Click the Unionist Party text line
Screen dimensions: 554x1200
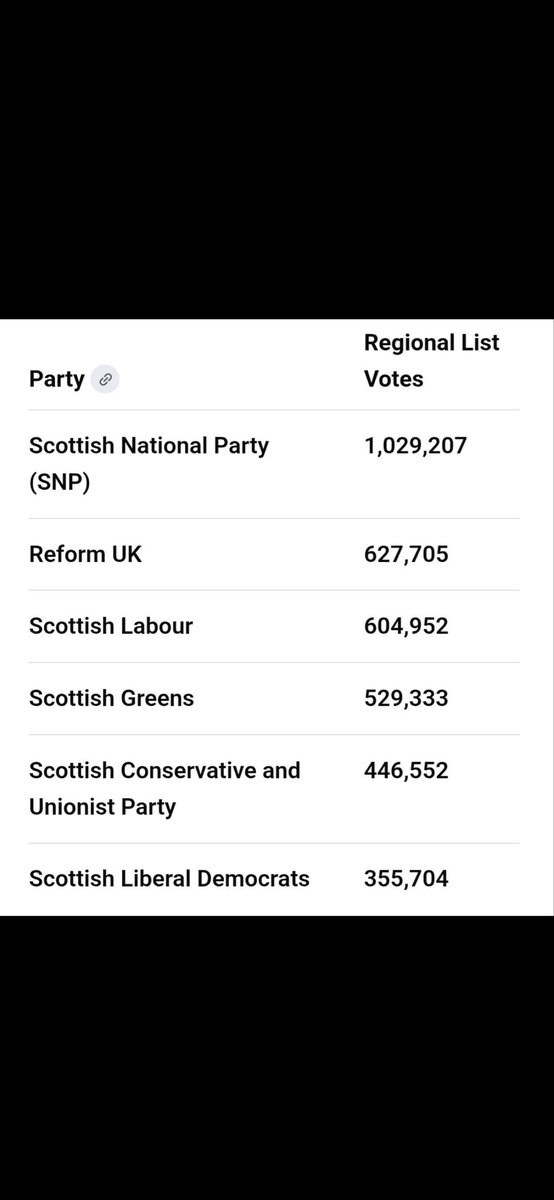[103, 807]
